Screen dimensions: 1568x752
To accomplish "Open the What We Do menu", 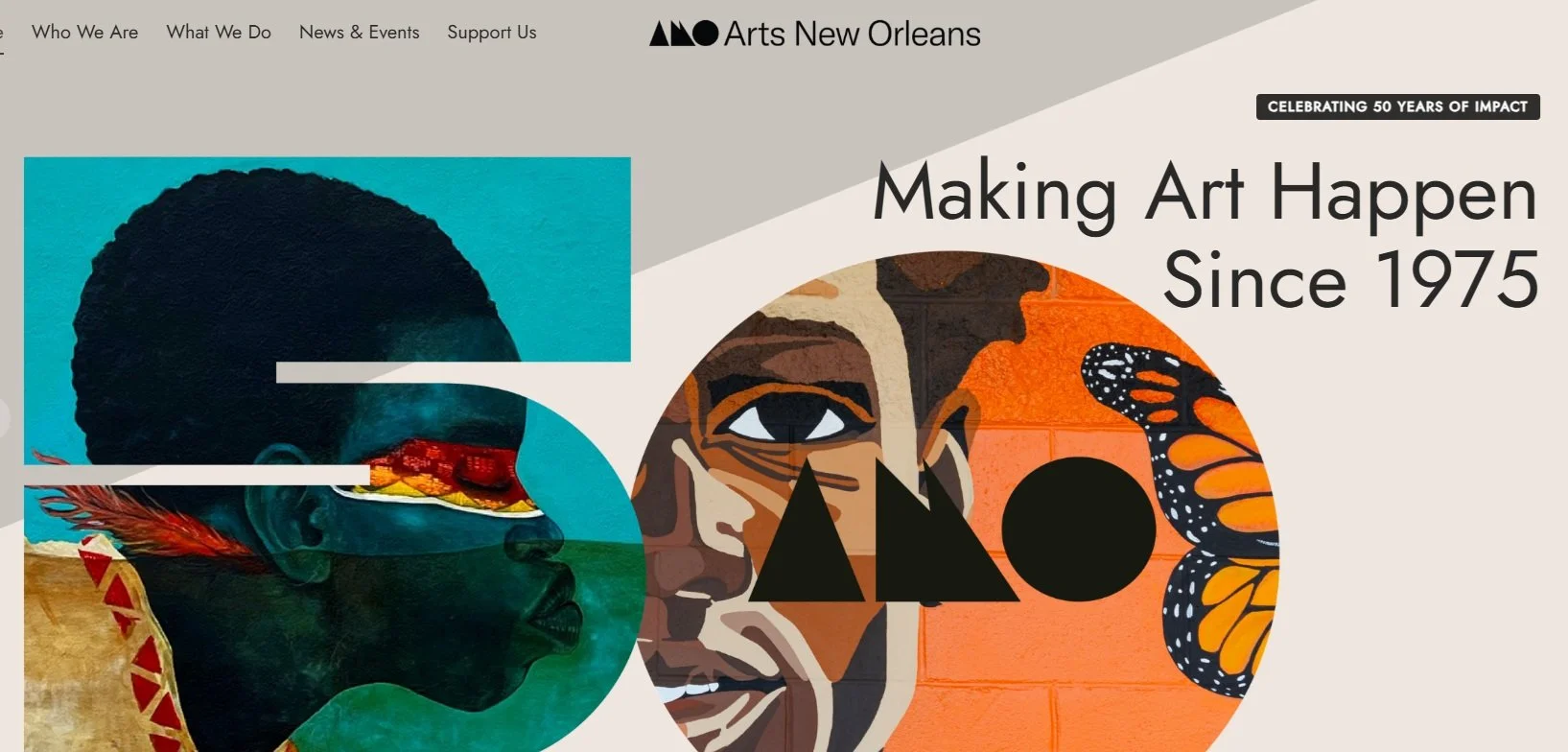I will (x=219, y=33).
